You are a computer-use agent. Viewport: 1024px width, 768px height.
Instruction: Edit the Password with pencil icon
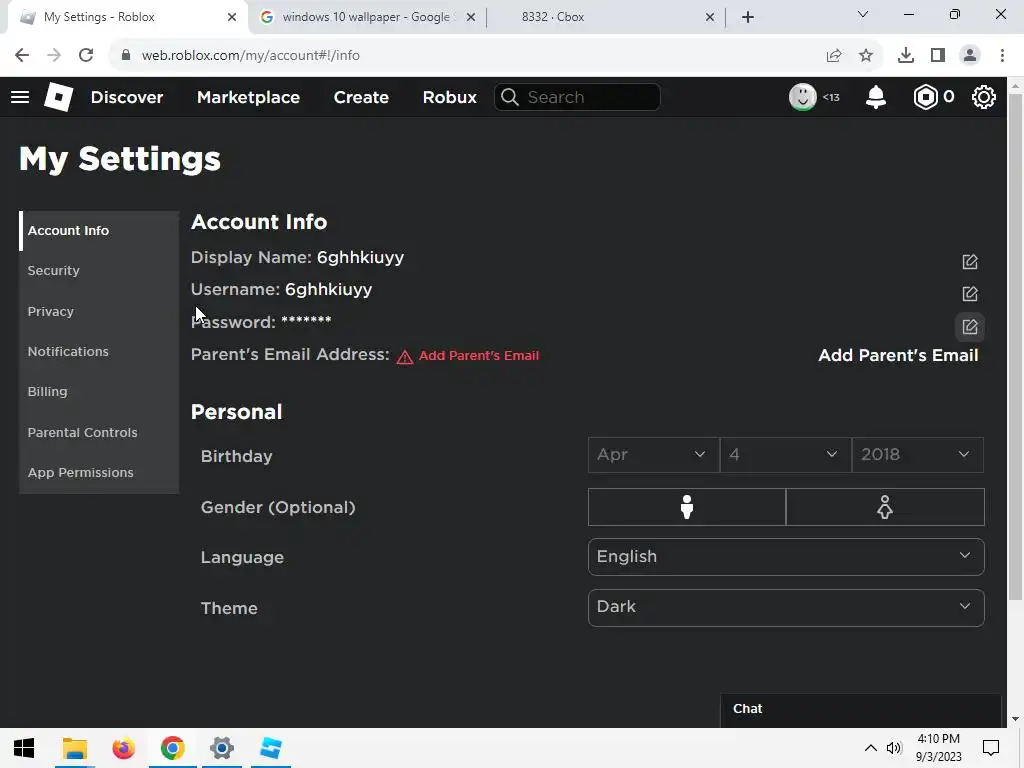[x=970, y=327]
